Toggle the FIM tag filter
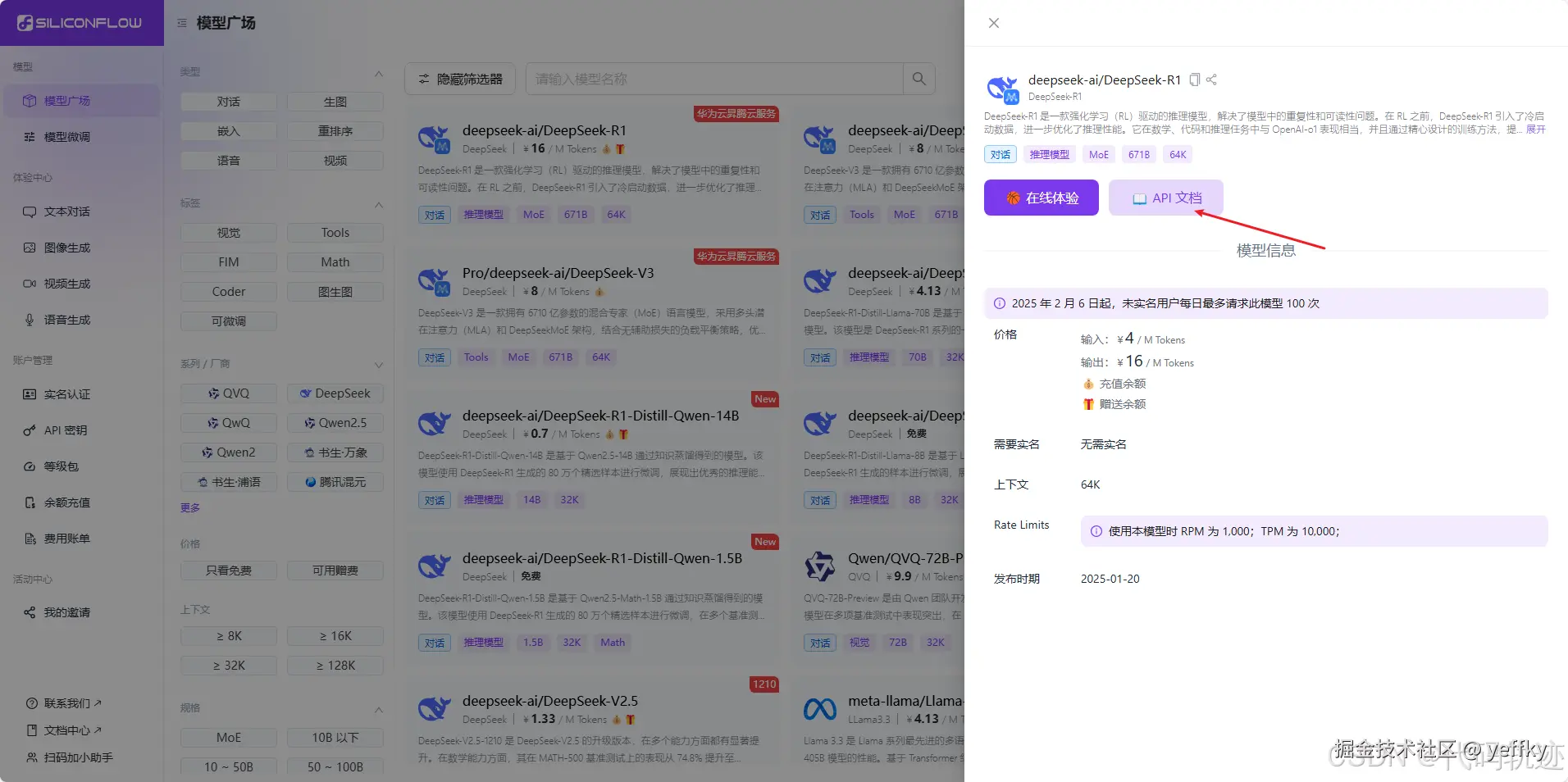This screenshot has width=1568, height=782. pos(229,262)
